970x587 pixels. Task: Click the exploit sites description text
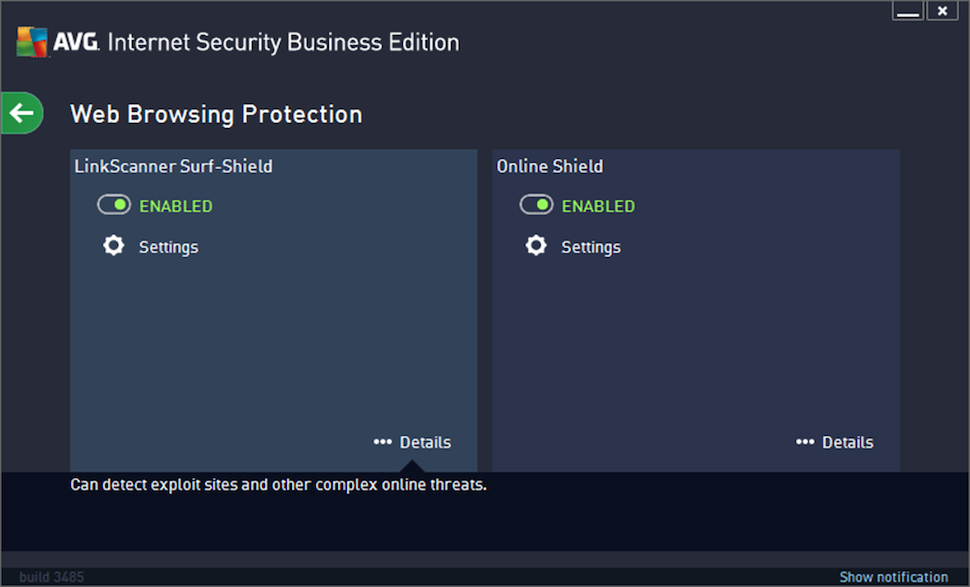click(x=278, y=484)
